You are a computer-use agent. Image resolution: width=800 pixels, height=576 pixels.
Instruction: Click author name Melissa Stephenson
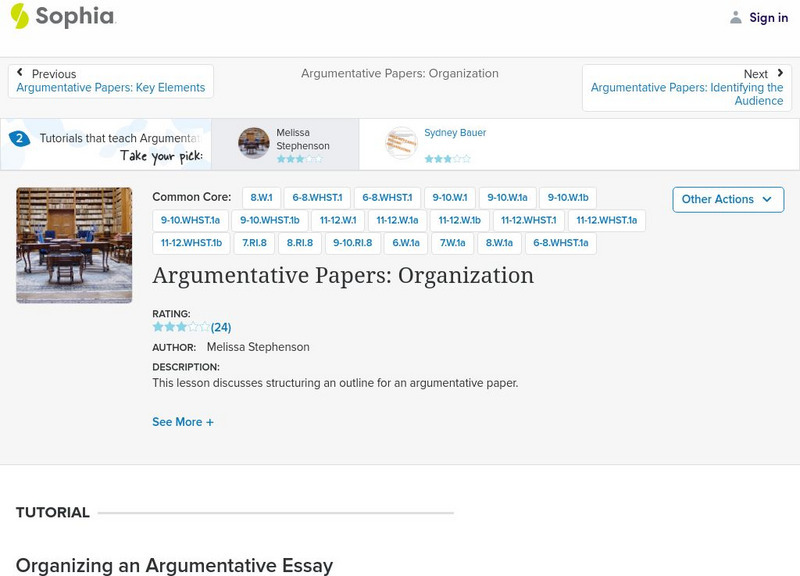click(258, 347)
